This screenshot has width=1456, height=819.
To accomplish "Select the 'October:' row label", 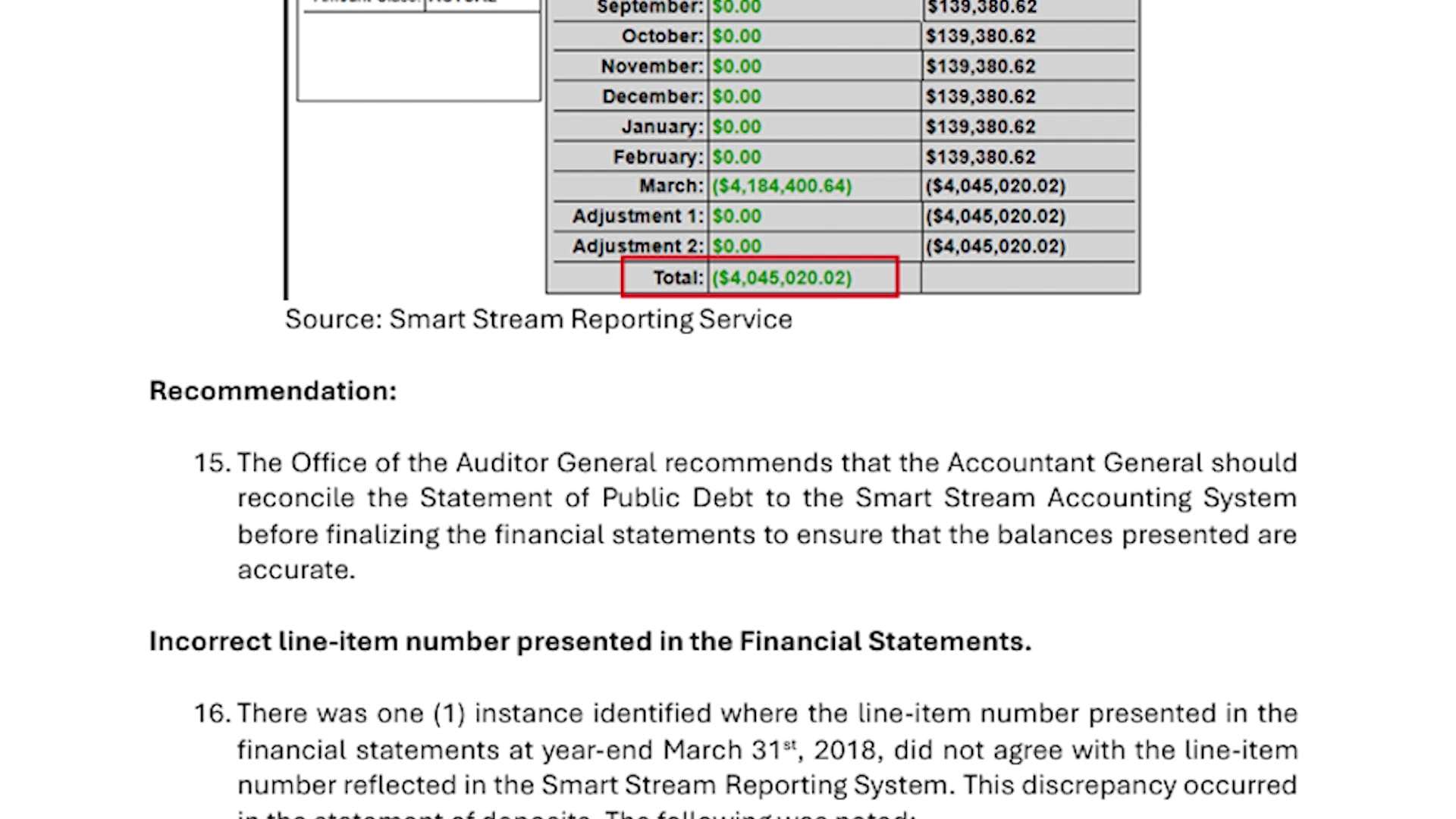I will click(663, 36).
